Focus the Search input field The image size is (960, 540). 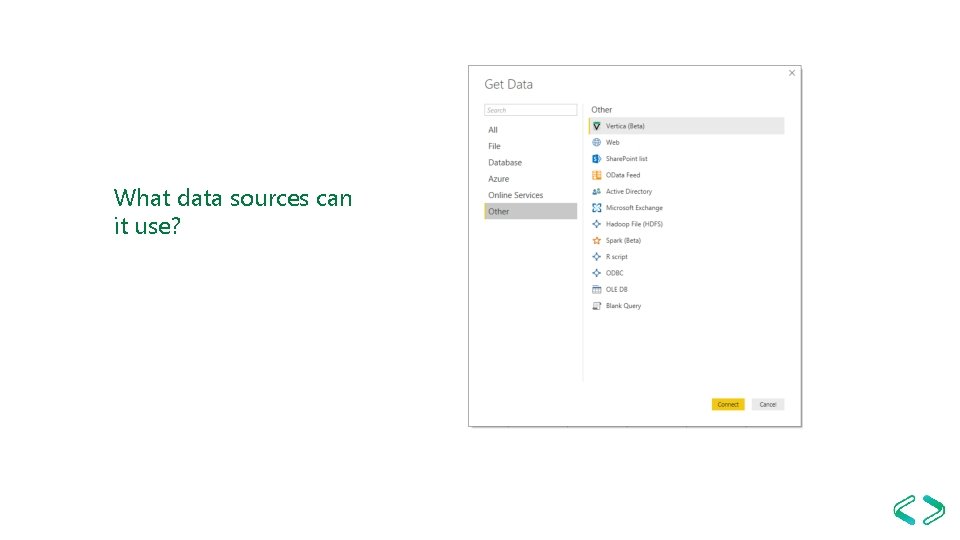[x=530, y=110]
